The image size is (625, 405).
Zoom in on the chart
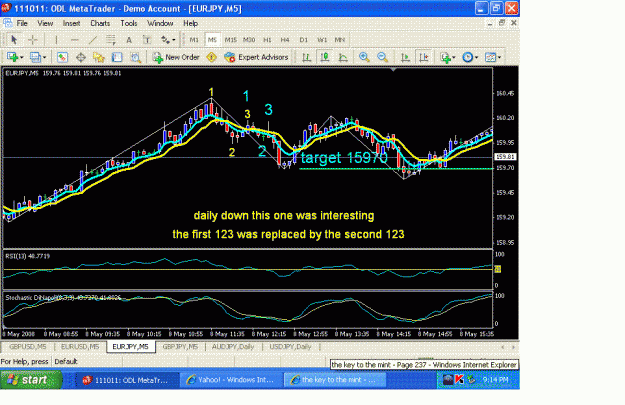[x=364, y=57]
